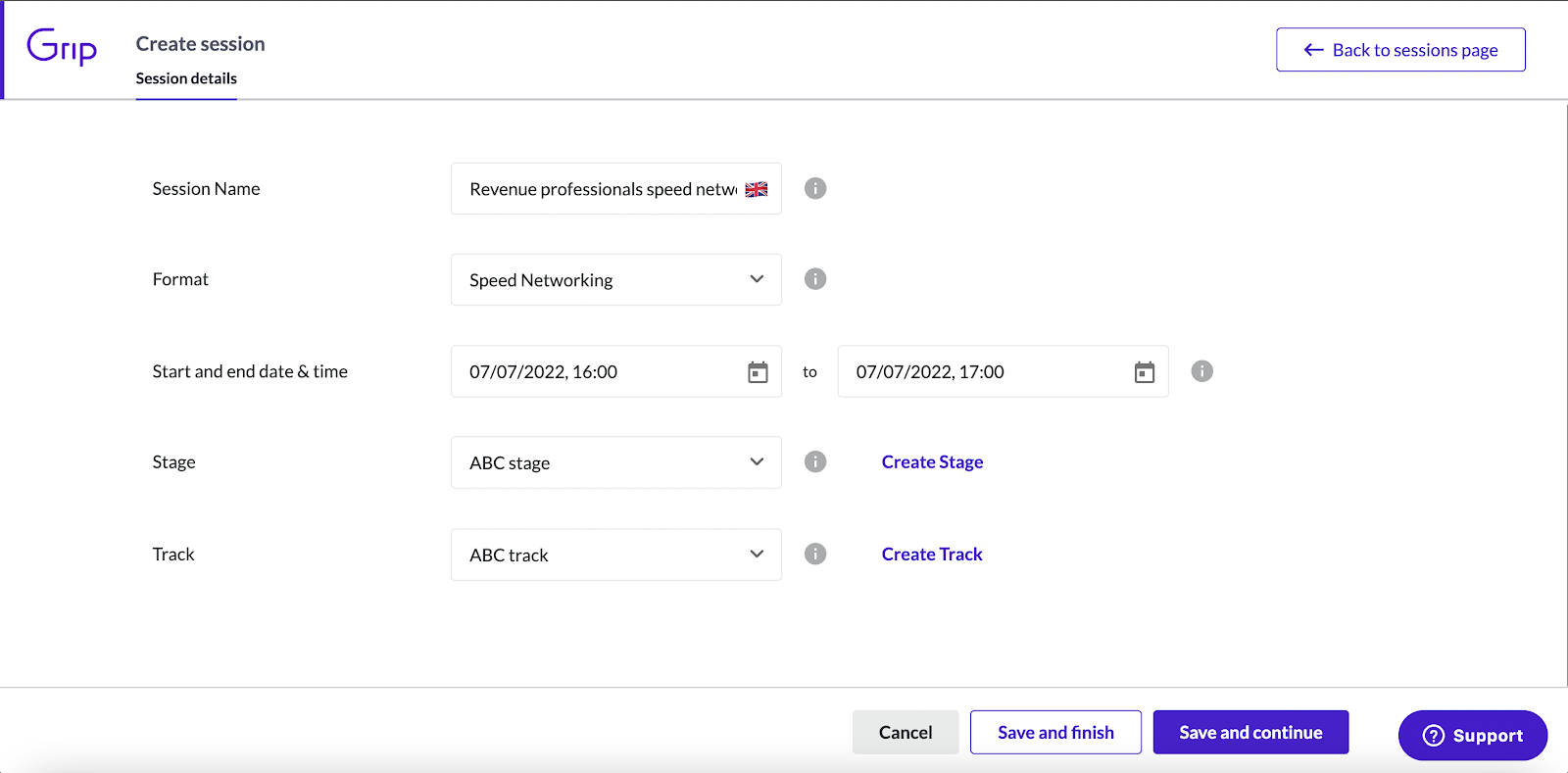Viewport: 1568px width, 773px height.
Task: Click Save and finish
Action: [1055, 732]
